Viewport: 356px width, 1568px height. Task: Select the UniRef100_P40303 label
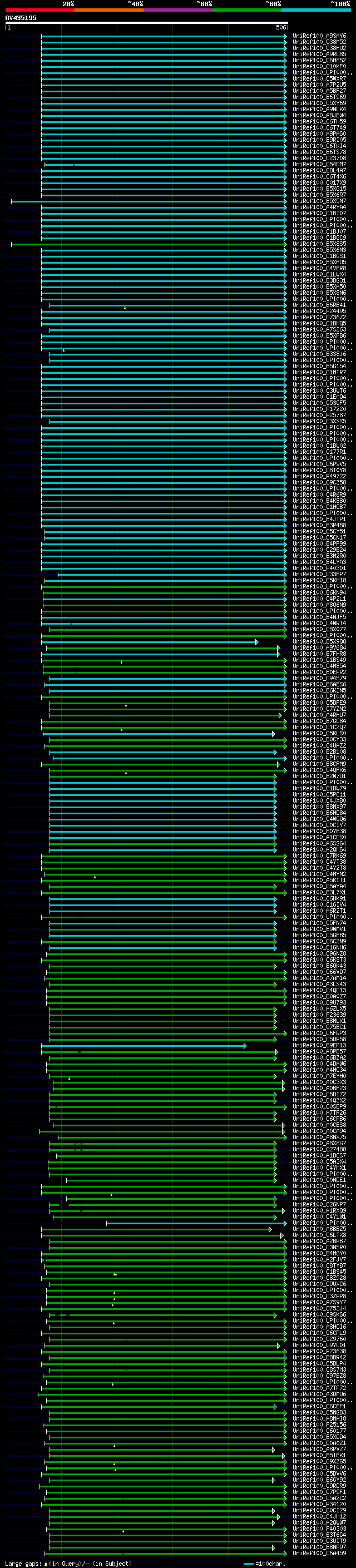tap(319, 1529)
